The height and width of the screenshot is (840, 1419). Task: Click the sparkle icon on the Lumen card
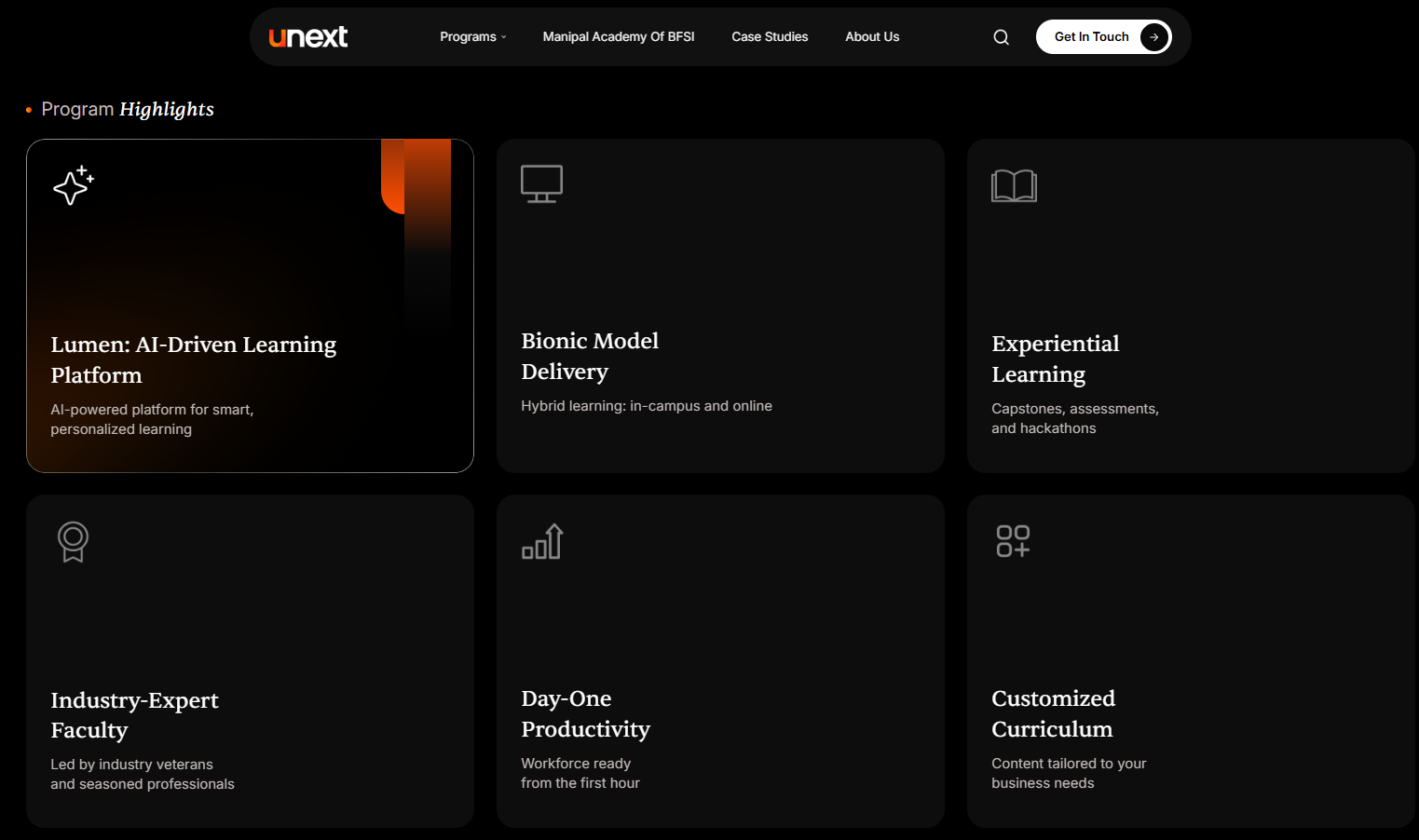[x=72, y=185]
